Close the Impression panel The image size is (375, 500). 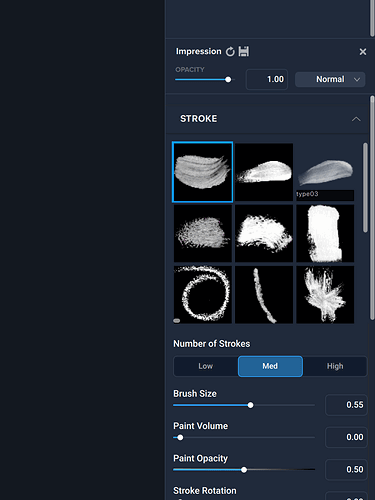click(x=363, y=52)
